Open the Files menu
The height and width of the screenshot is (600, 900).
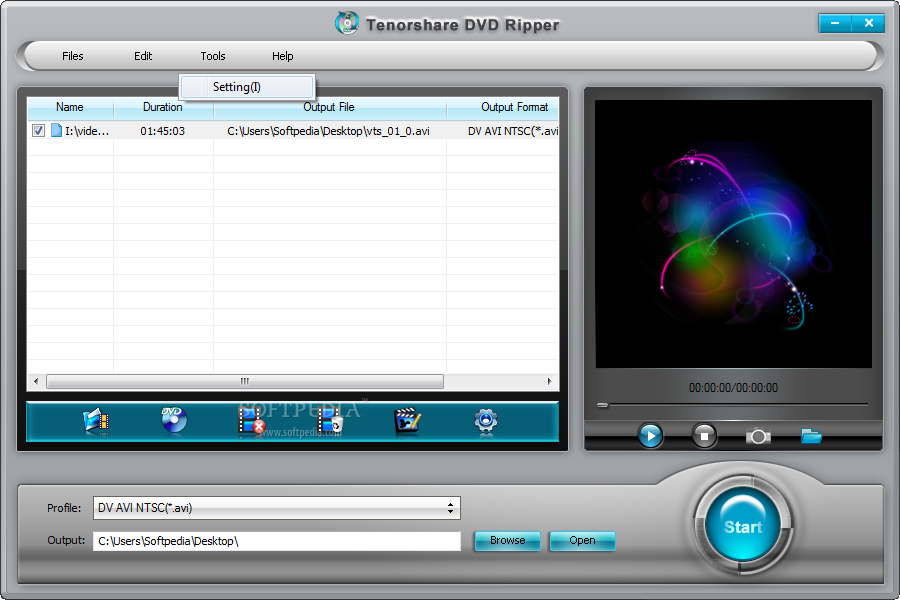pos(73,56)
